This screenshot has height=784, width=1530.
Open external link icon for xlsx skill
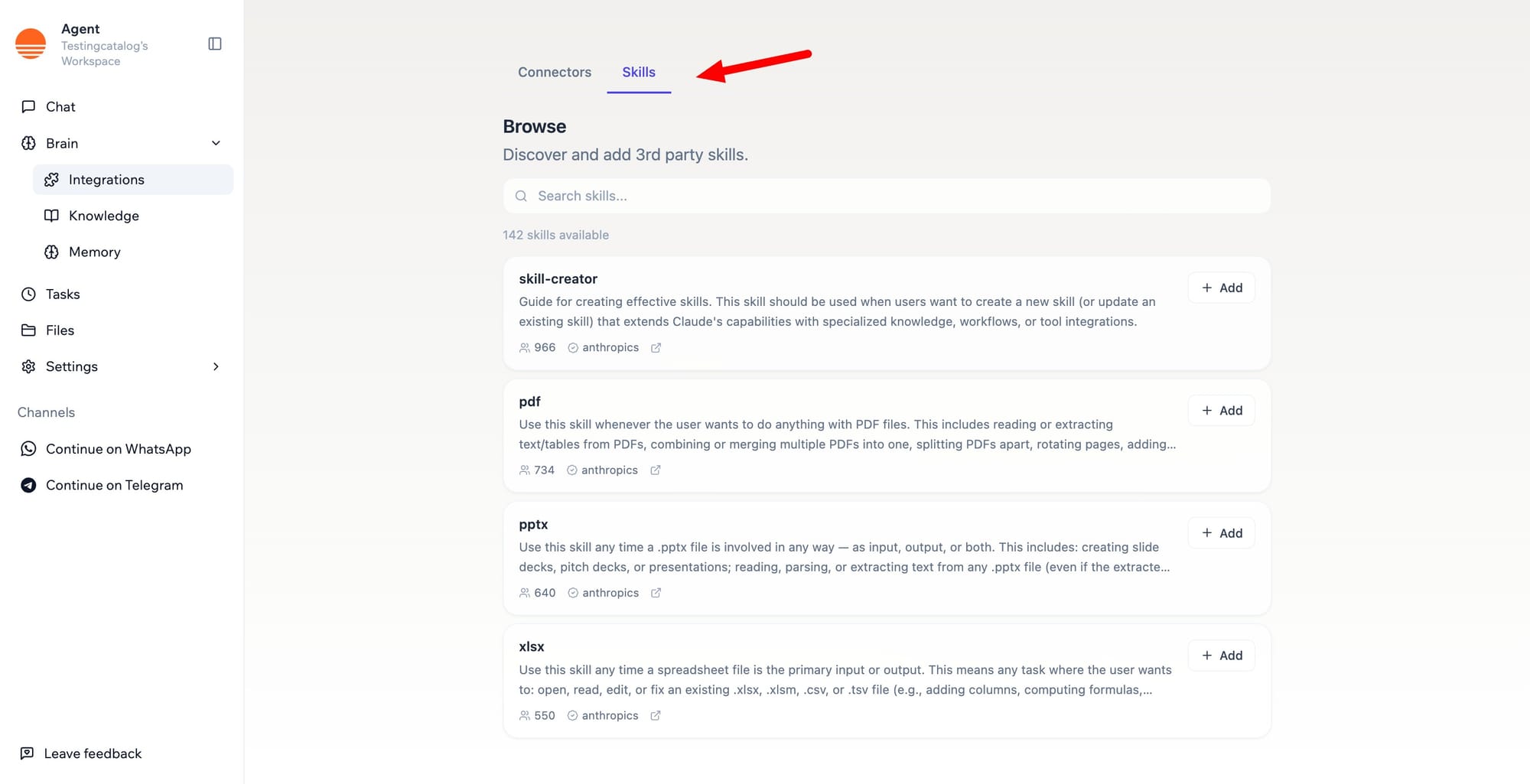655,716
